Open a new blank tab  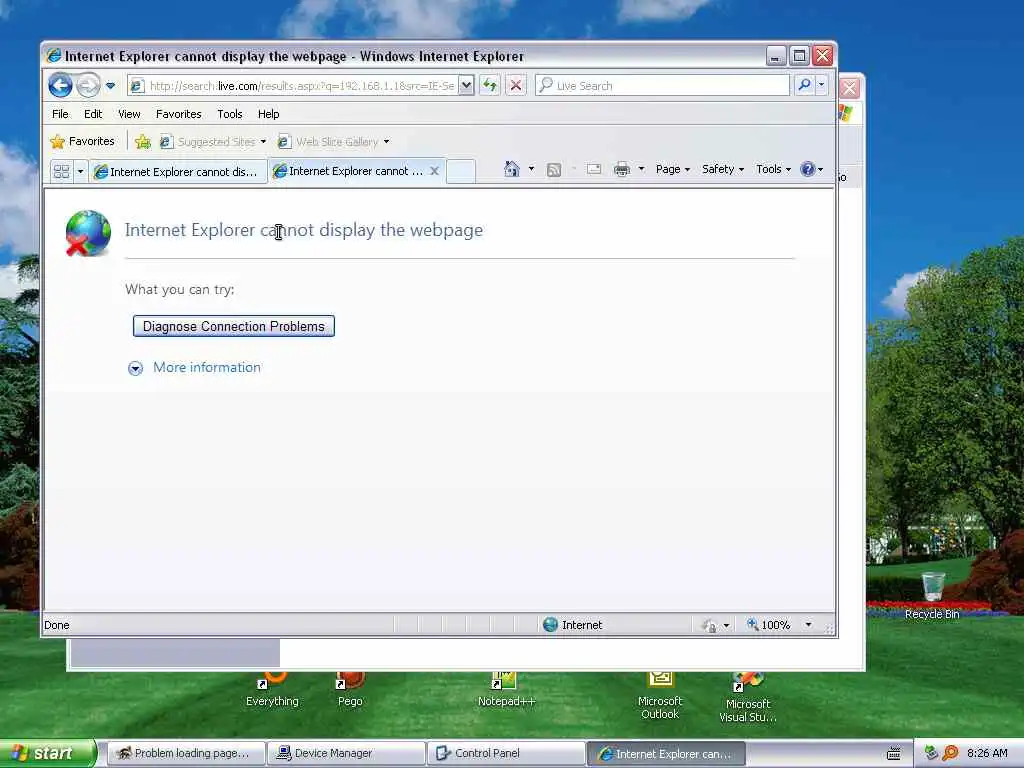[x=460, y=171]
